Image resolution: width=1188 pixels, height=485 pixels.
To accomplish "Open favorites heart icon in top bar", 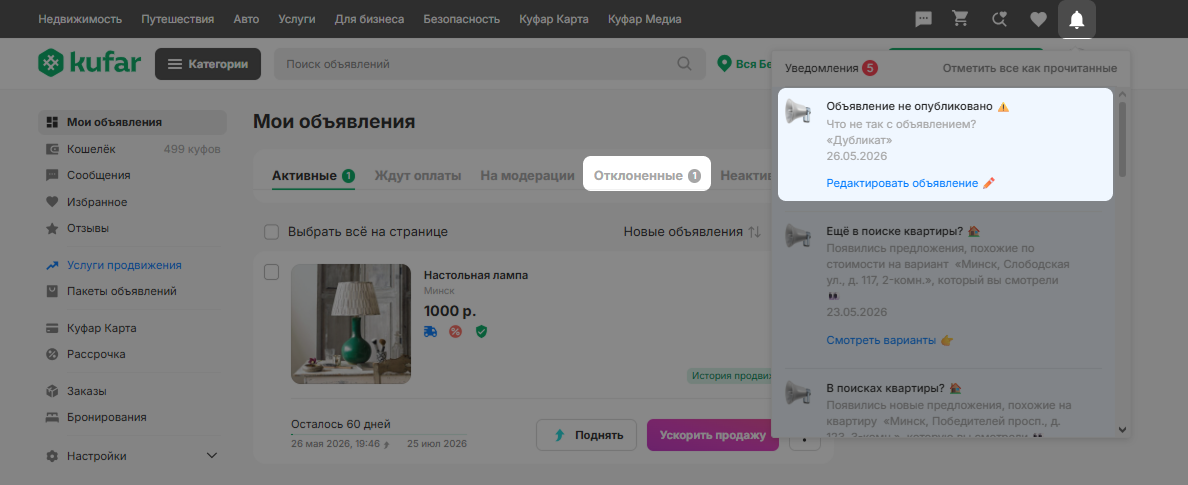I will 1038,20.
